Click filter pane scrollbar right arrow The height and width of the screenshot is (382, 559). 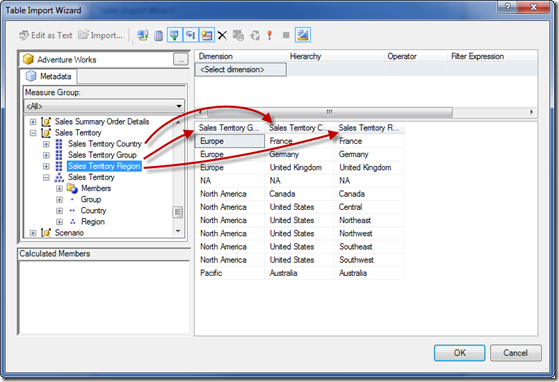tap(532, 112)
